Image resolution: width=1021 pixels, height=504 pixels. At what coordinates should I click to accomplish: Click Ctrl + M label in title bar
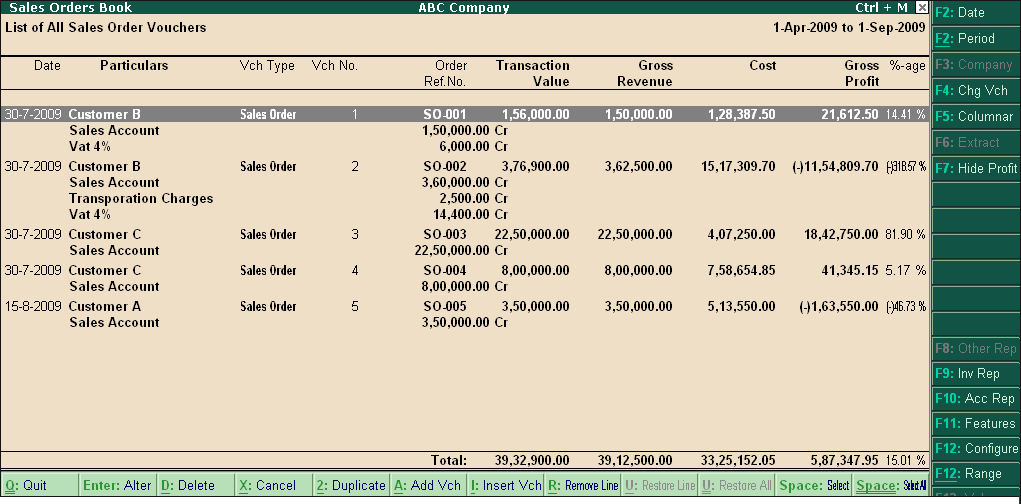click(882, 8)
